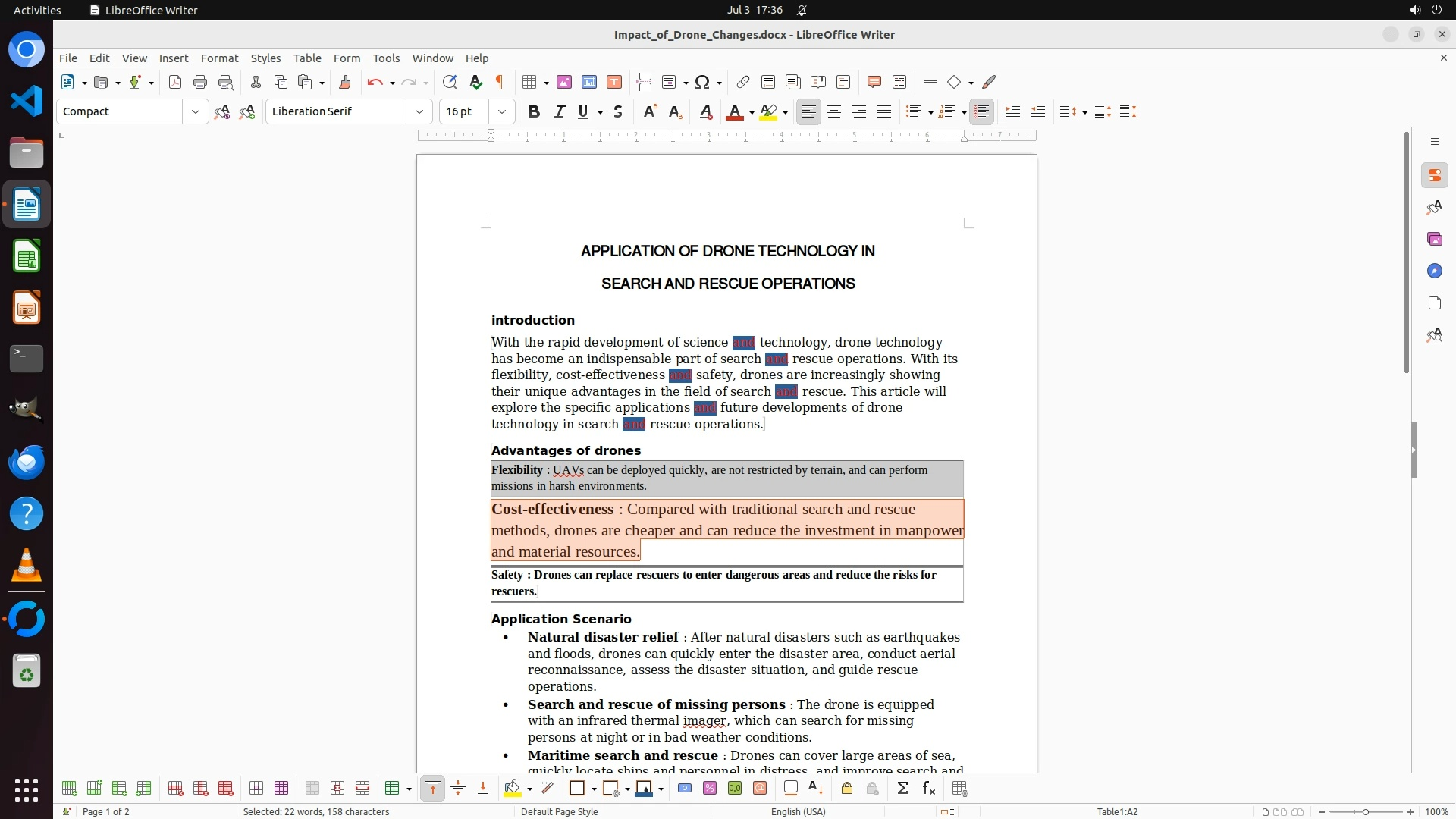Screen dimensions: 1456x819
Task: Click the Protect Cells lock icon
Action: tap(847, 789)
